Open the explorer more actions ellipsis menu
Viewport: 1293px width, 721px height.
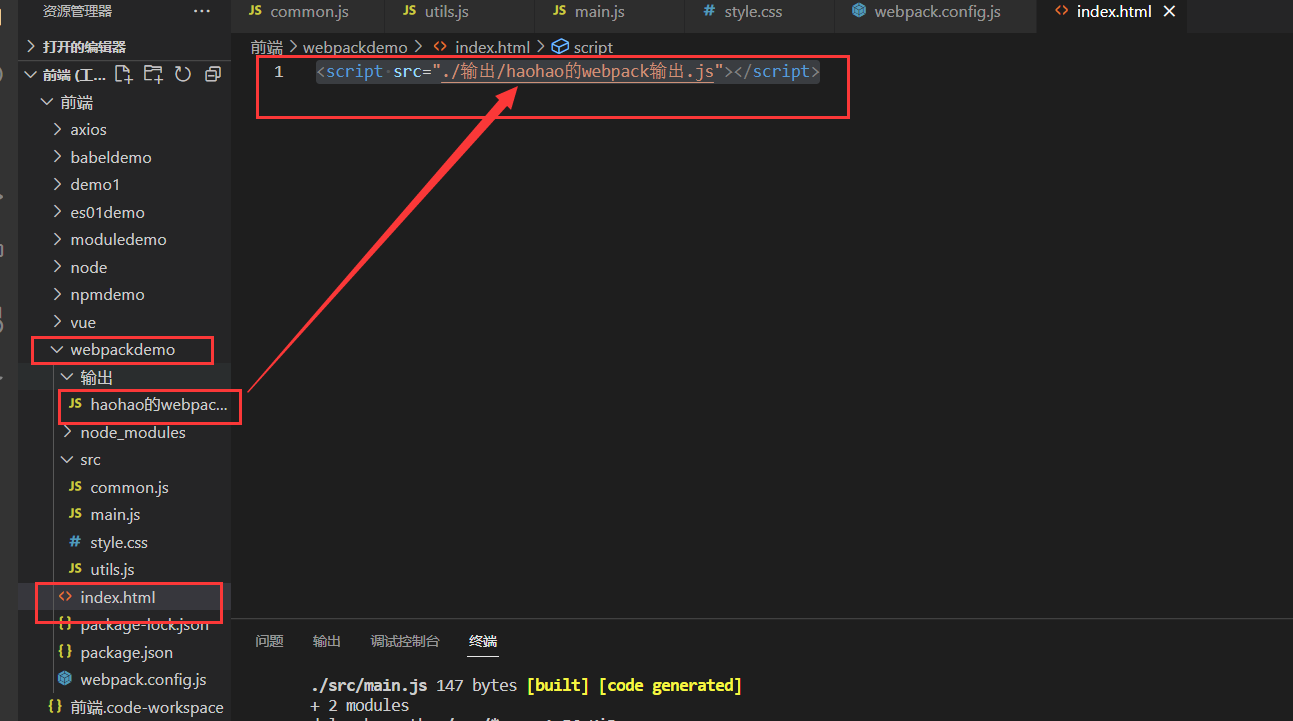[202, 12]
